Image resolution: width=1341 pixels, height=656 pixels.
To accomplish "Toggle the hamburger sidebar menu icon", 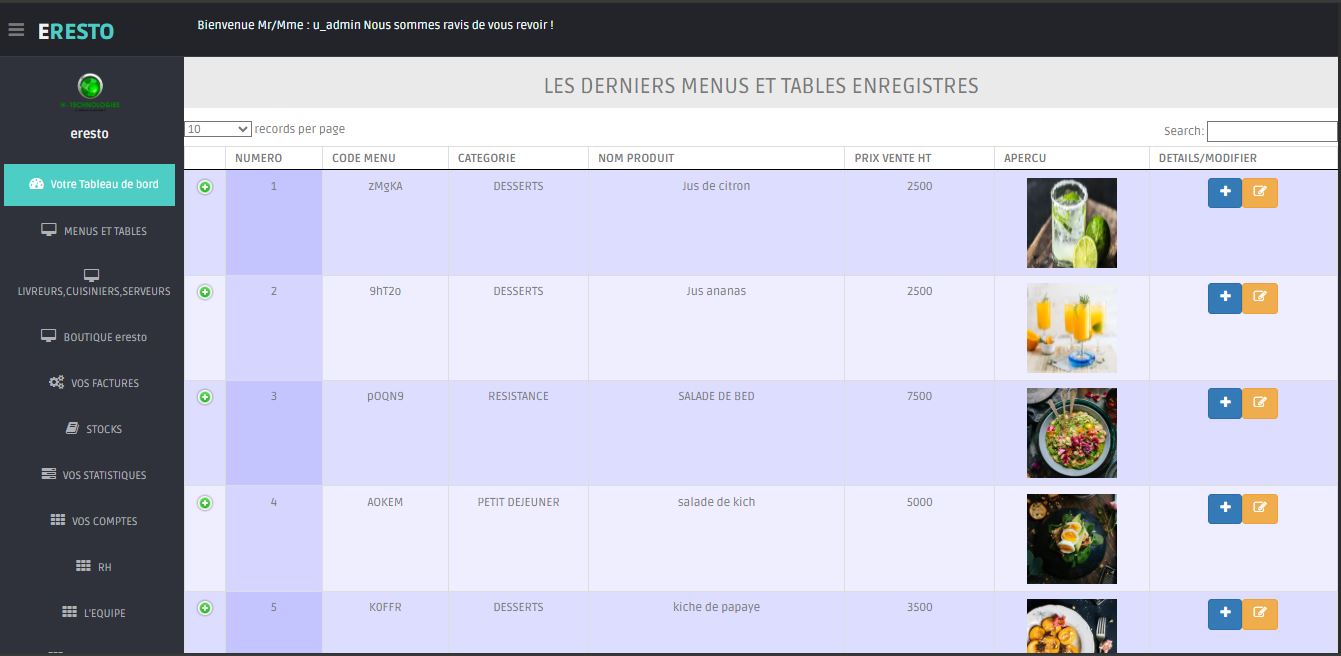I will coord(16,30).
